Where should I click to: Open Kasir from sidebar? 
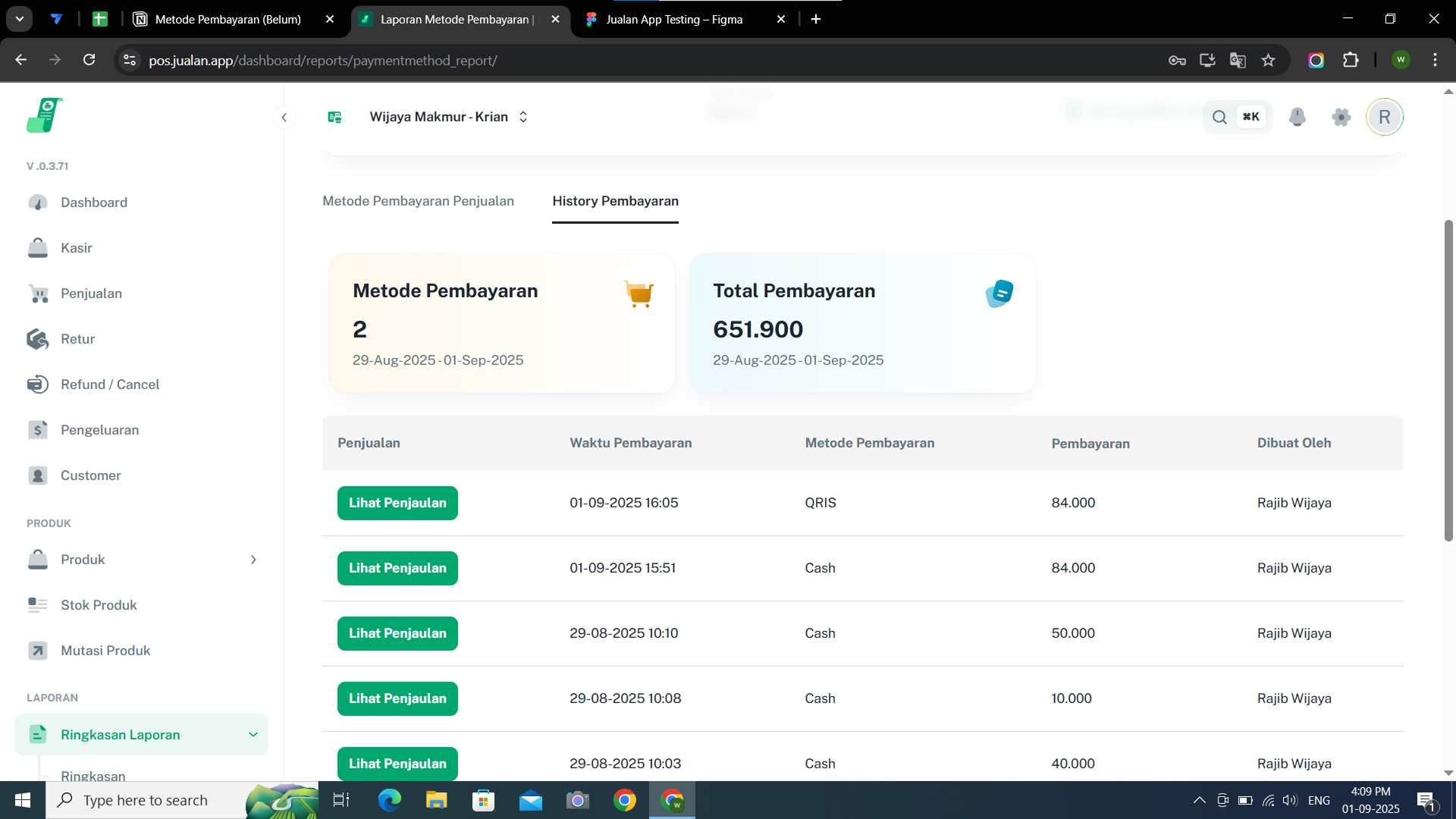coord(76,248)
